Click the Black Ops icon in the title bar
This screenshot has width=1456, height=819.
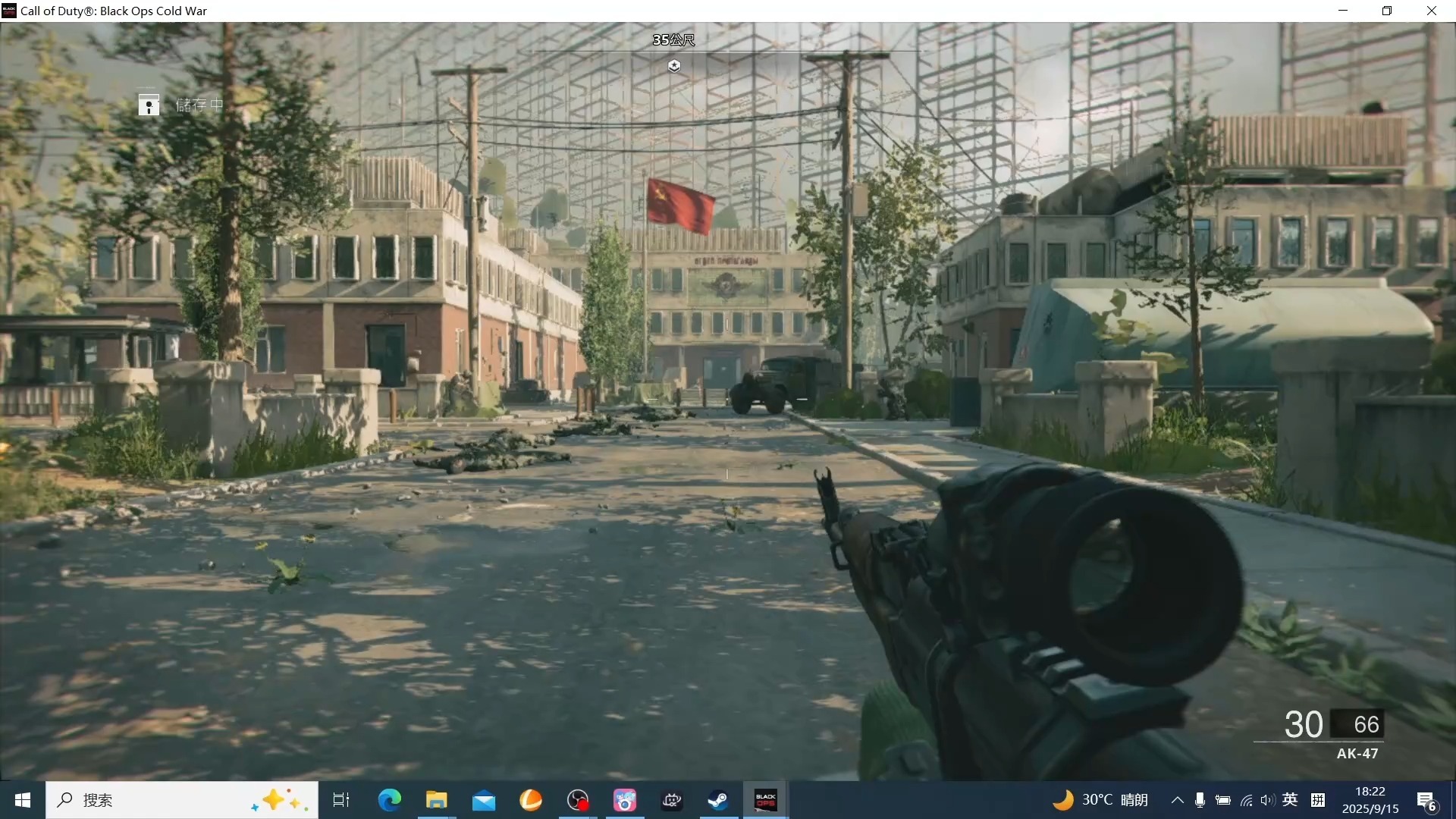[x=9, y=11]
